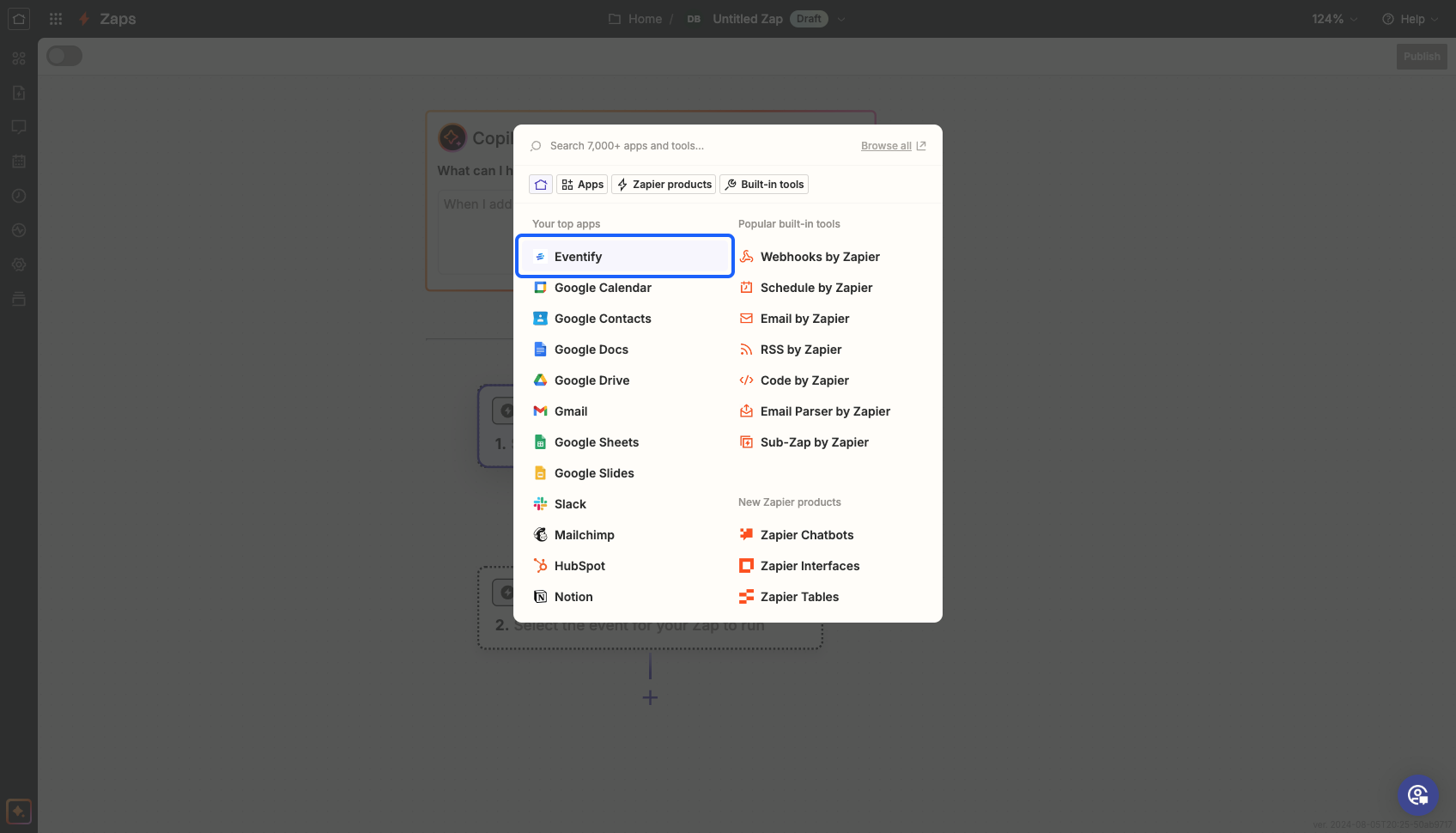This screenshot has height=833, width=1456.
Task: Open the history clock icon in sidebar
Action: pyautogui.click(x=19, y=196)
